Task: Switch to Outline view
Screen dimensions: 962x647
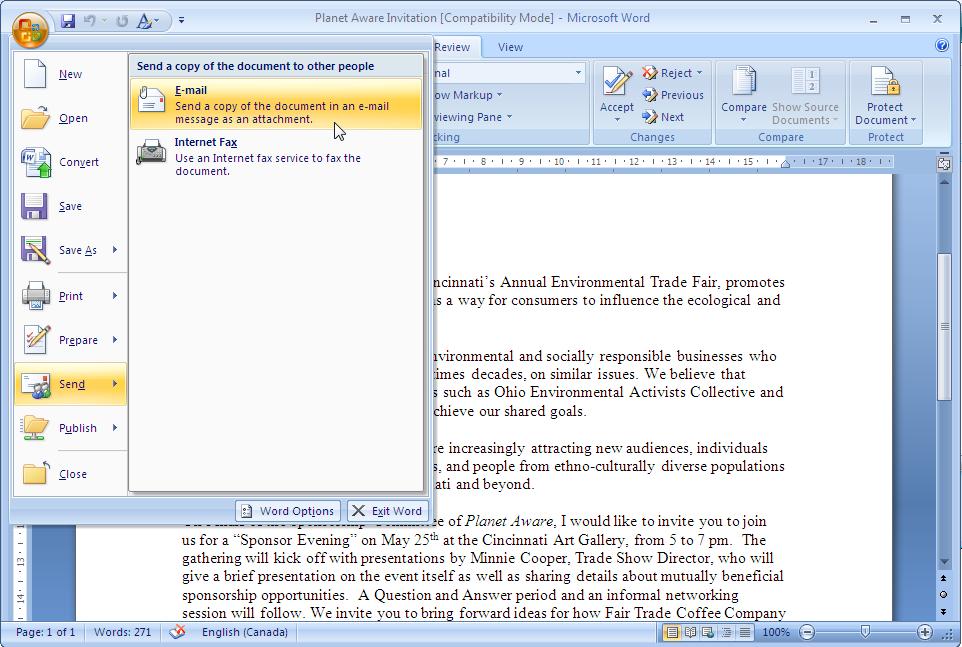Action: click(x=726, y=632)
